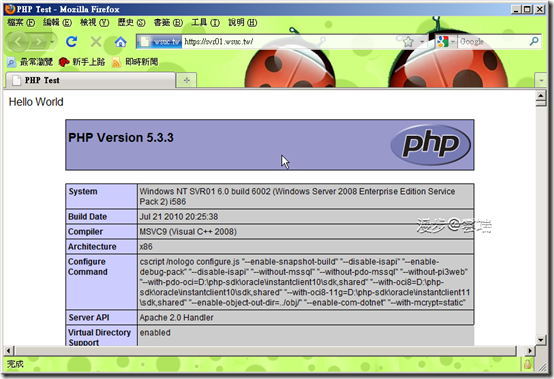Select the PHP Test tab

(x=90, y=80)
